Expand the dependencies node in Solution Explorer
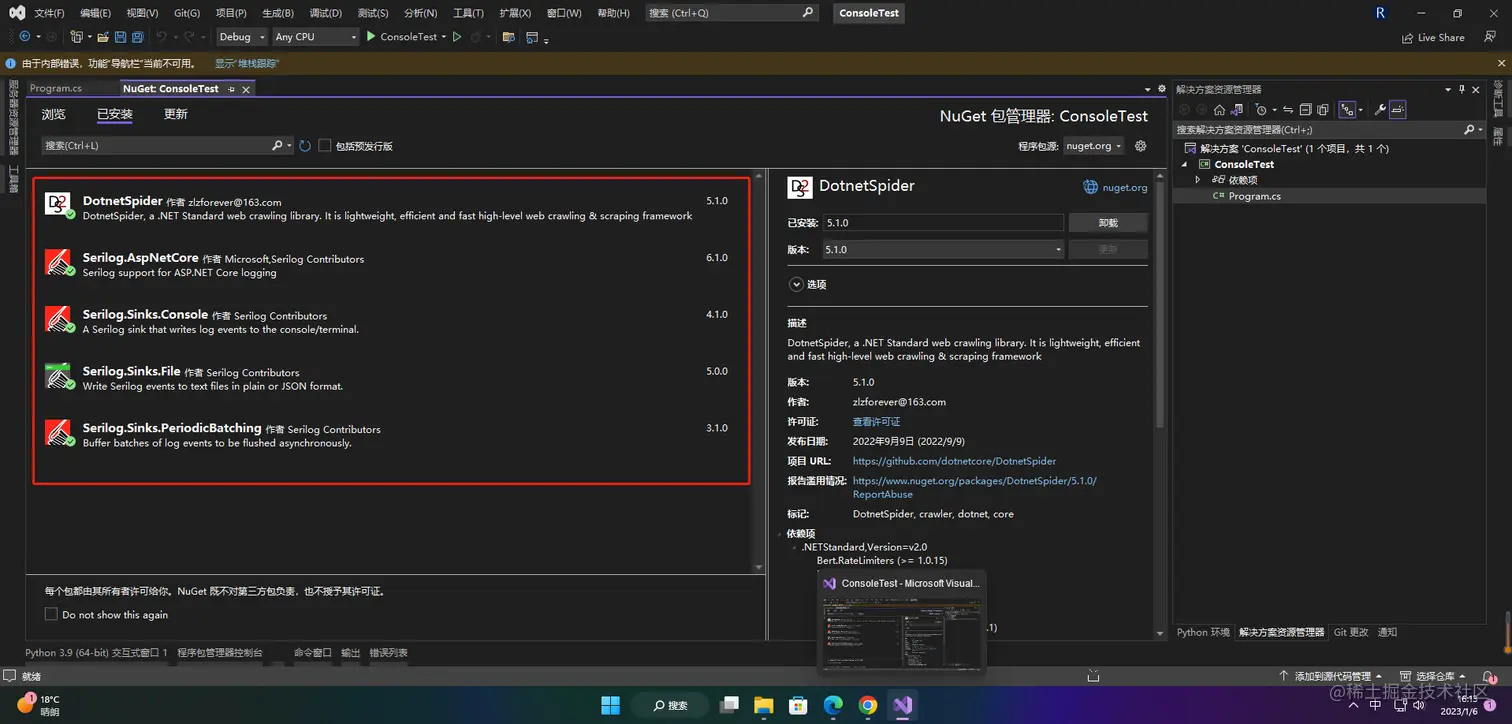 pos(1198,180)
